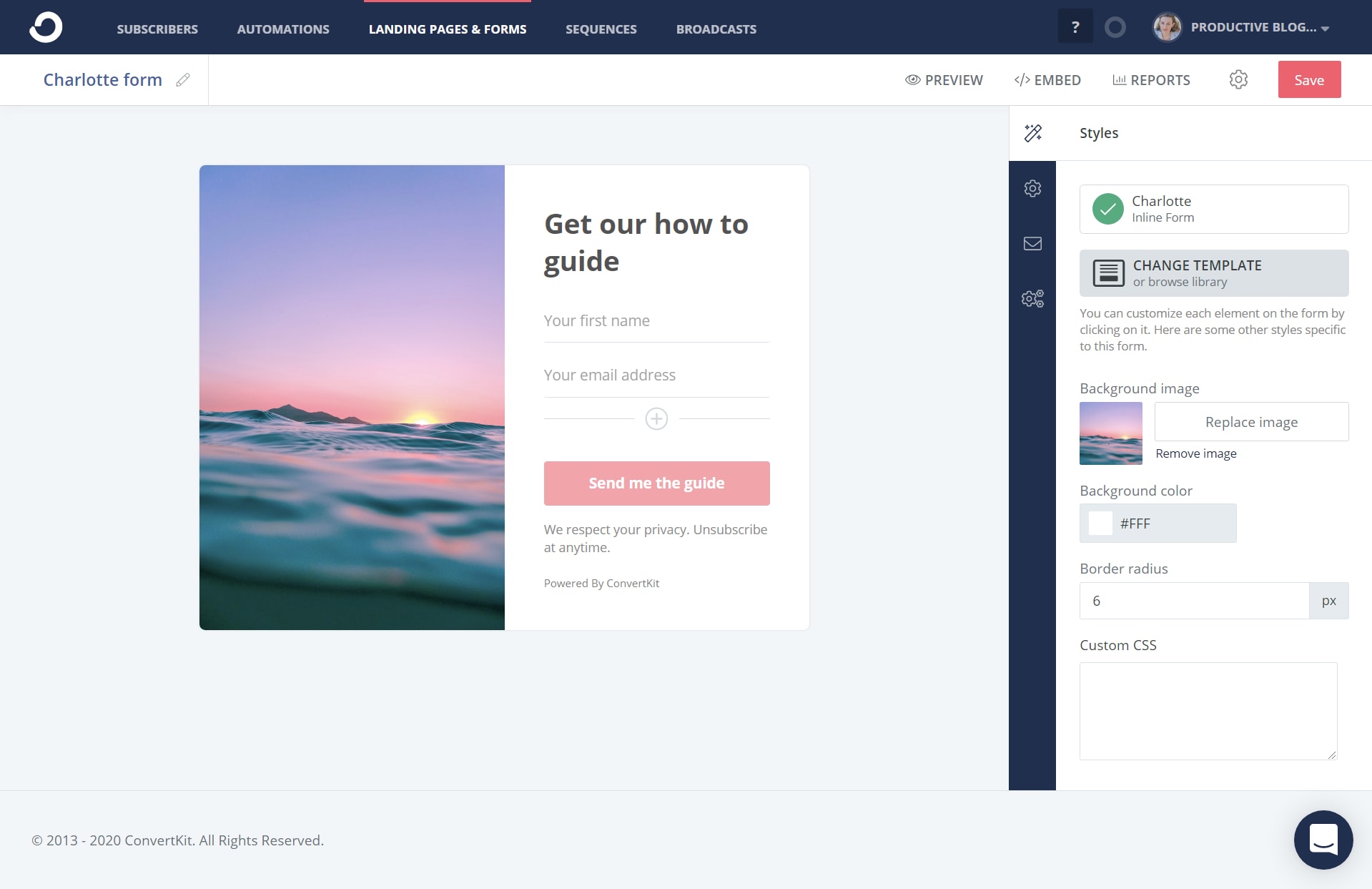Viewport: 1372px width, 889px height.
Task: Click the Change Template layout icon
Action: tap(1109, 273)
